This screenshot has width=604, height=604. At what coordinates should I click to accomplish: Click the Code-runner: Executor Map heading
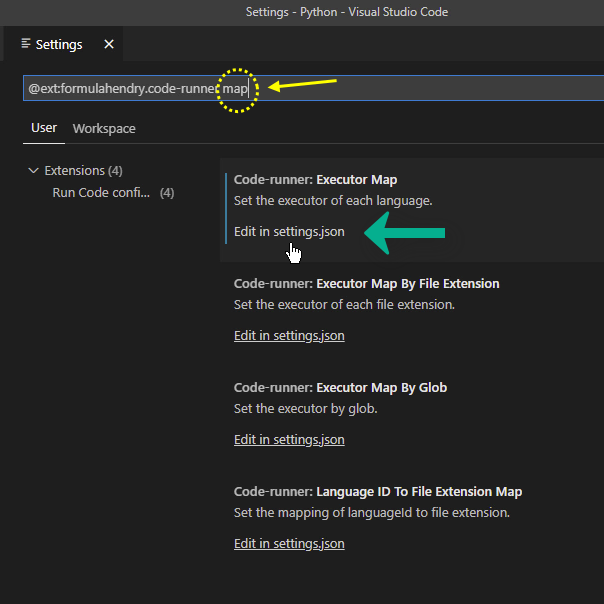pyautogui.click(x=315, y=180)
